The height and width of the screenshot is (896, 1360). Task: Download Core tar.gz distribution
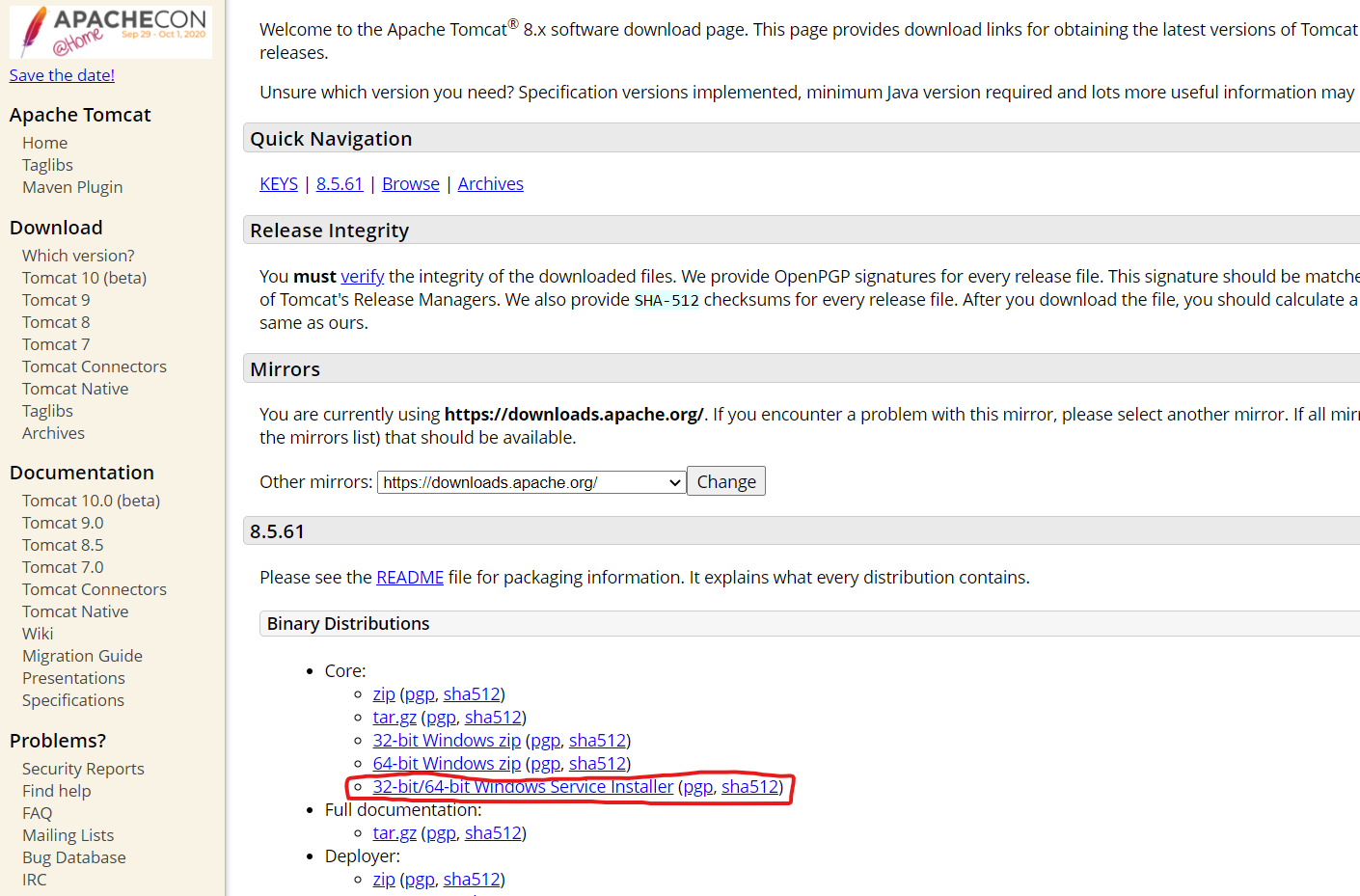point(394,718)
